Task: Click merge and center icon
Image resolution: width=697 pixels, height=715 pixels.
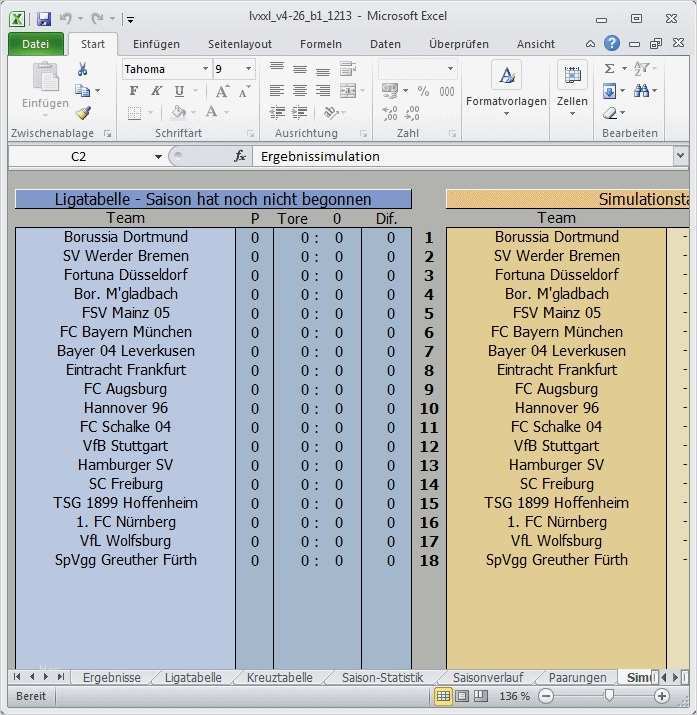Action: (x=348, y=91)
